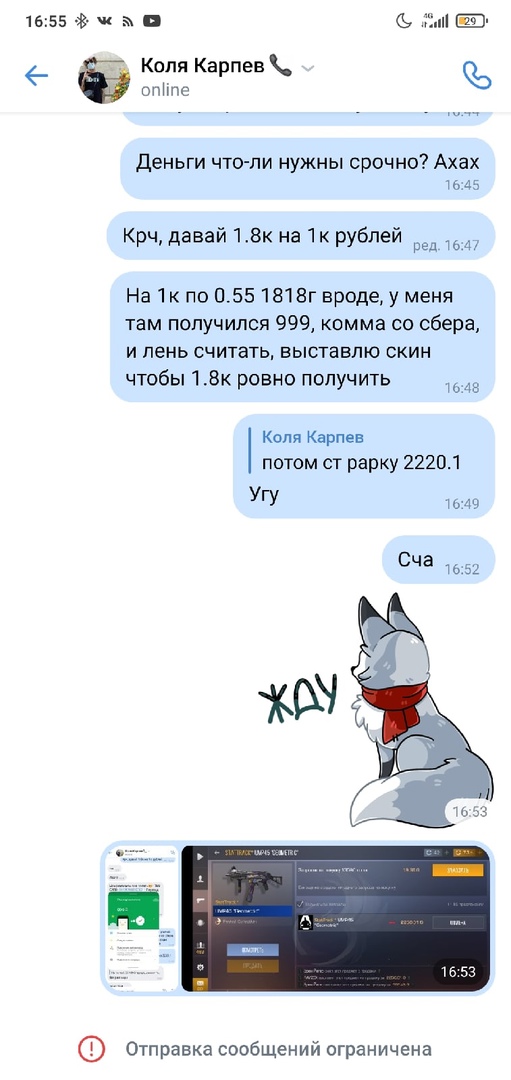The height and width of the screenshot is (1080, 511).
Task: Tap the YouTube icon in the status bar
Action: coord(152,21)
